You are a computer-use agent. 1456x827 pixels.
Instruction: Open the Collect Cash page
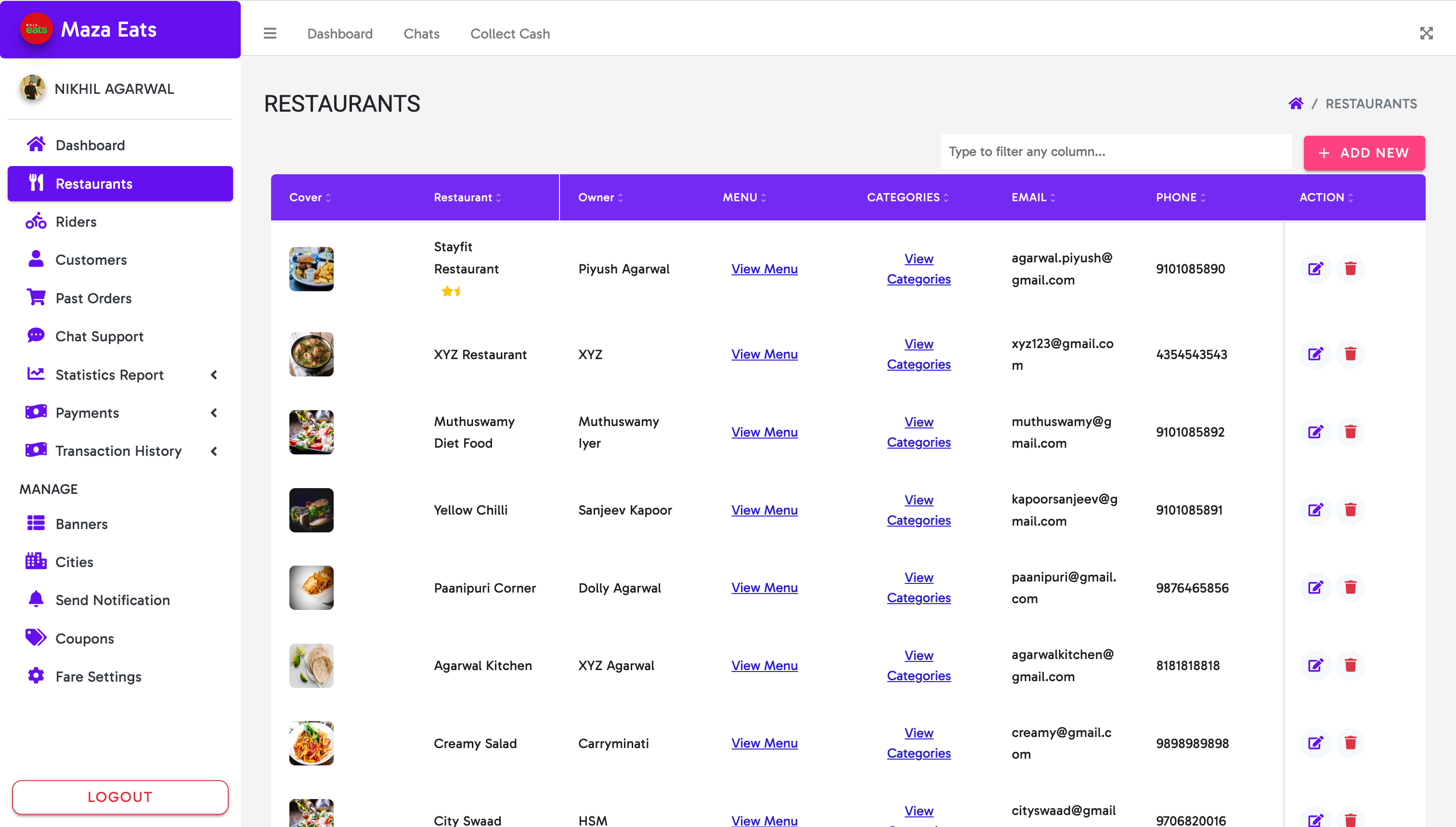point(509,34)
